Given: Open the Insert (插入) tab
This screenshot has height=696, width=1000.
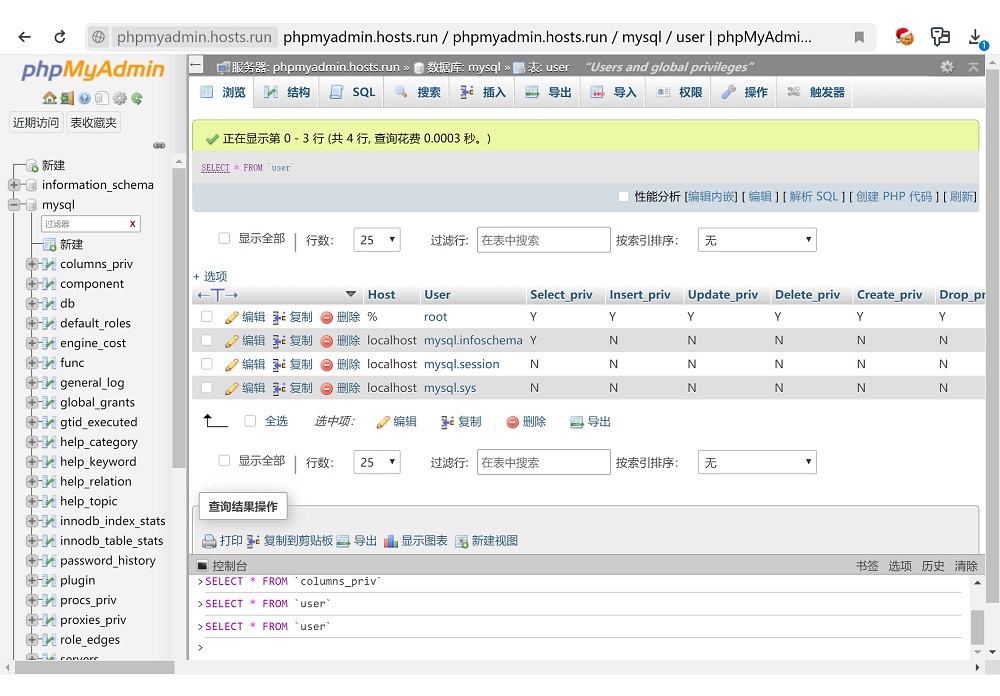Looking at the screenshot, I should [482, 93].
